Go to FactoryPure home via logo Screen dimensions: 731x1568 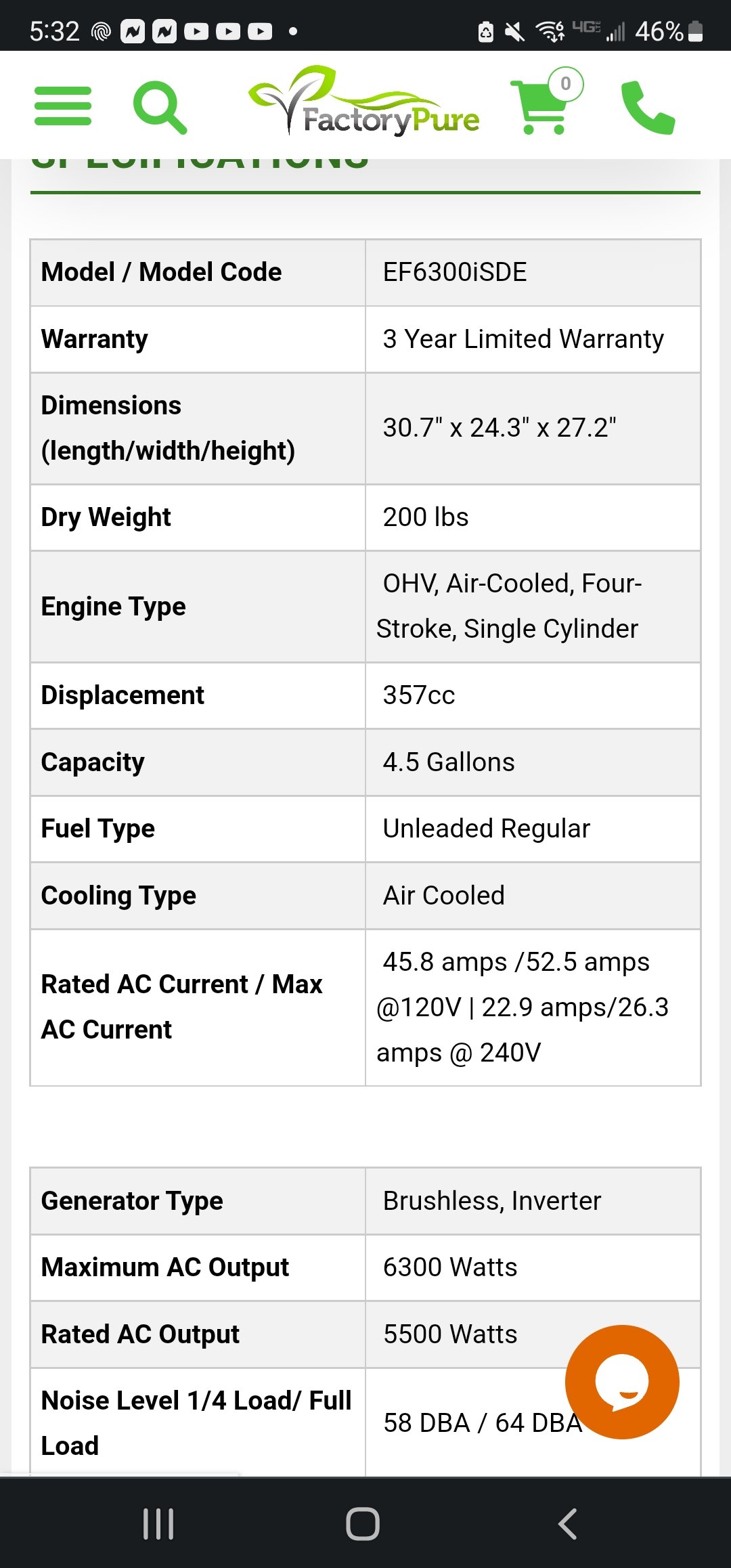coord(364,101)
